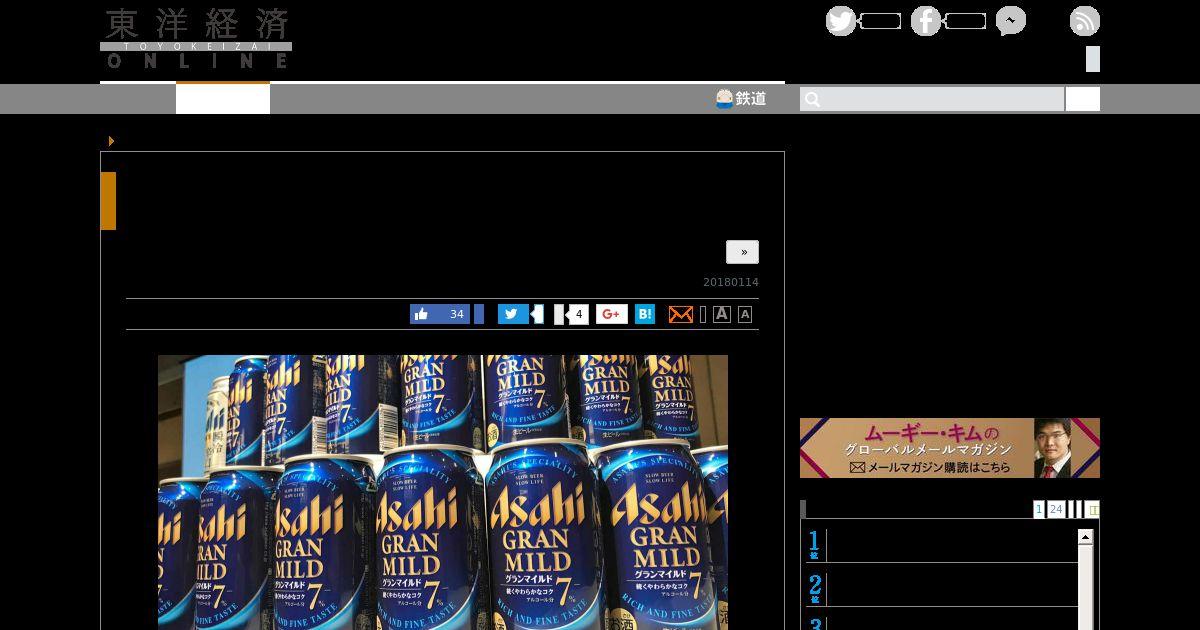Share article on Google Plus
Screen dimensions: 1200x630
612,314
